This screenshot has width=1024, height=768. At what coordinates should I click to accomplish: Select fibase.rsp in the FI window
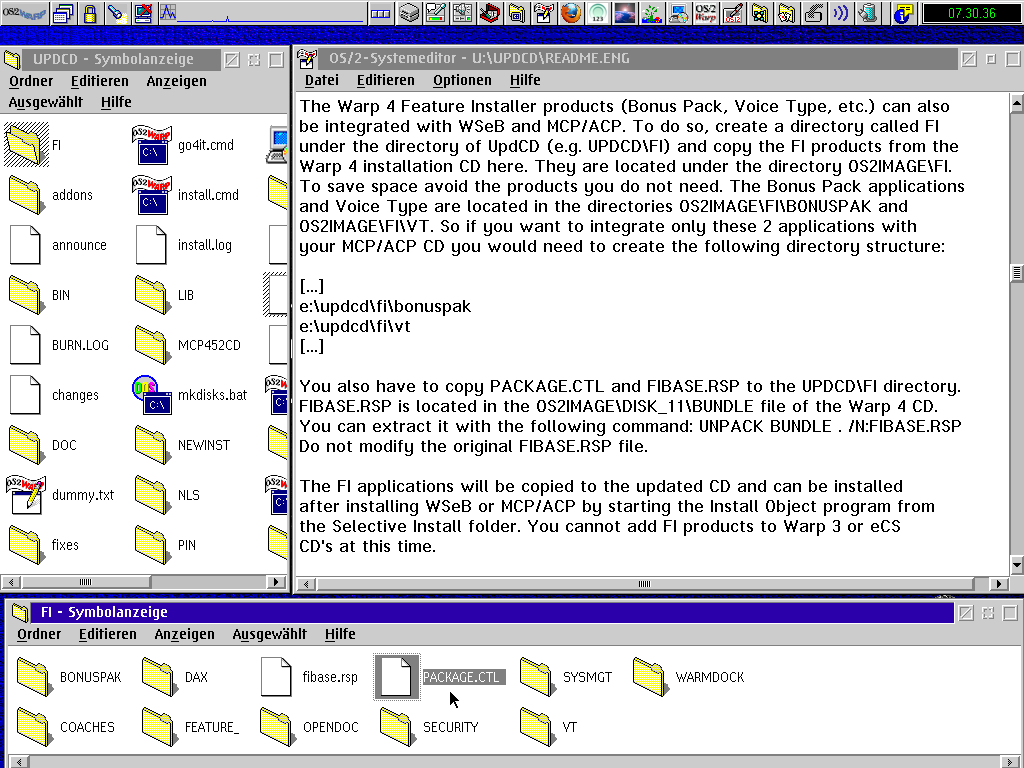276,677
